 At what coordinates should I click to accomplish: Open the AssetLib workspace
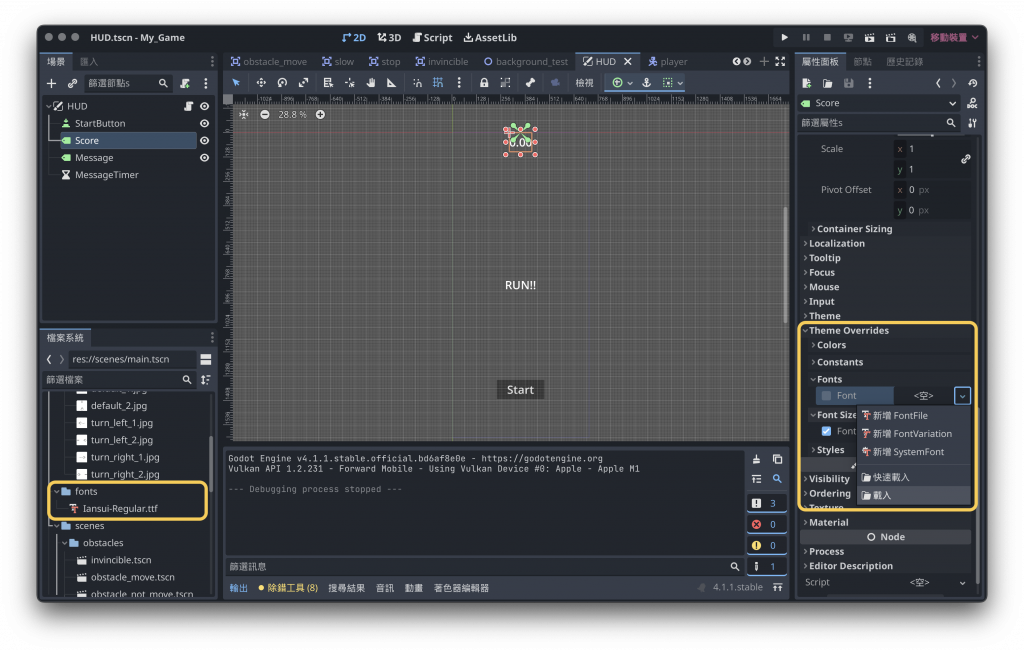[490, 37]
